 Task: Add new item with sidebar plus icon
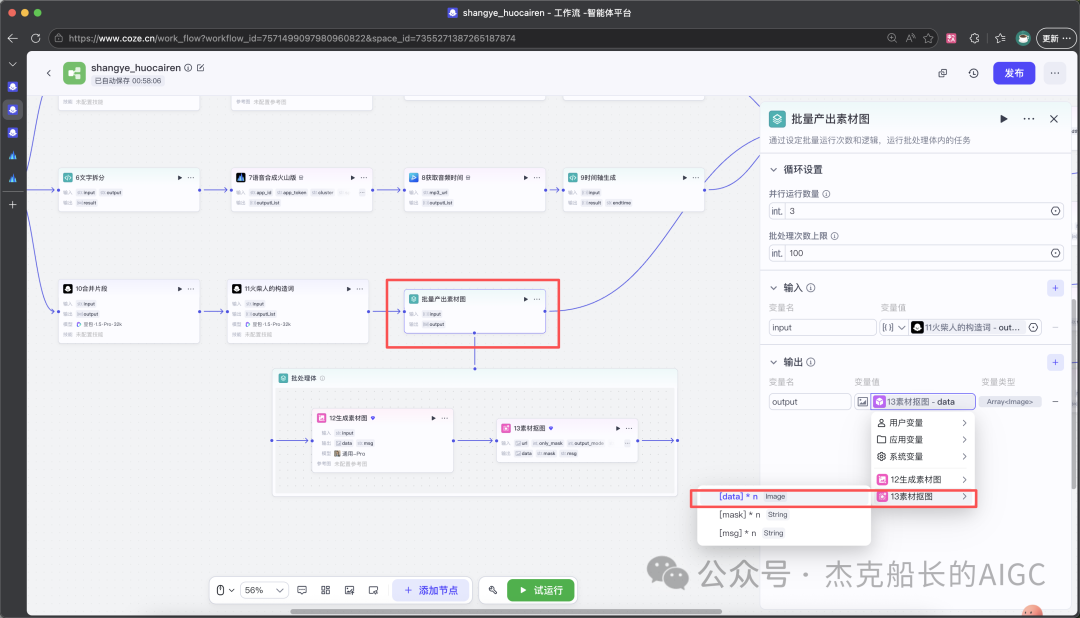(x=12, y=205)
